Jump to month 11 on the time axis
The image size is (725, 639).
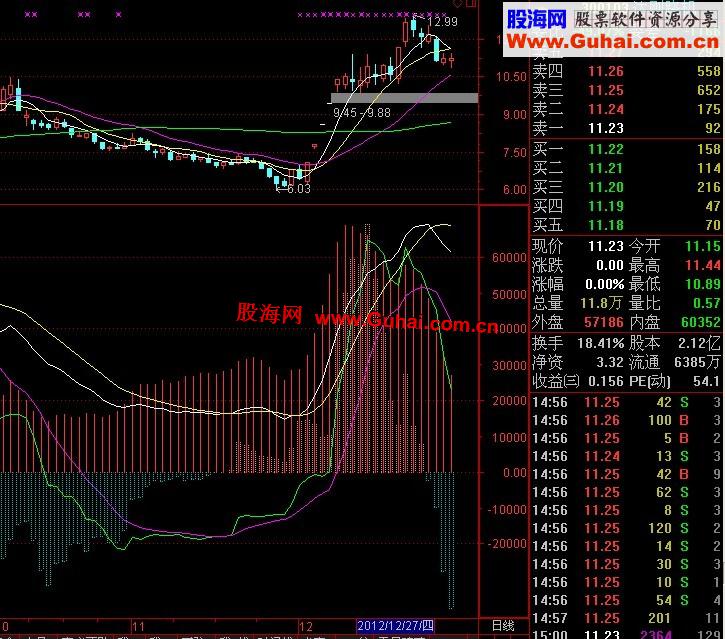click(138, 627)
